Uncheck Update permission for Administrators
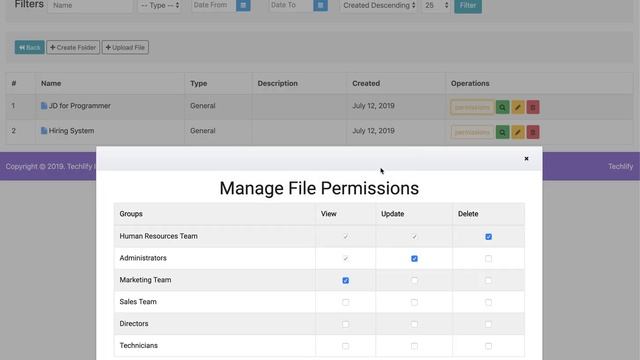Image resolution: width=640 pixels, height=360 pixels. (414, 259)
